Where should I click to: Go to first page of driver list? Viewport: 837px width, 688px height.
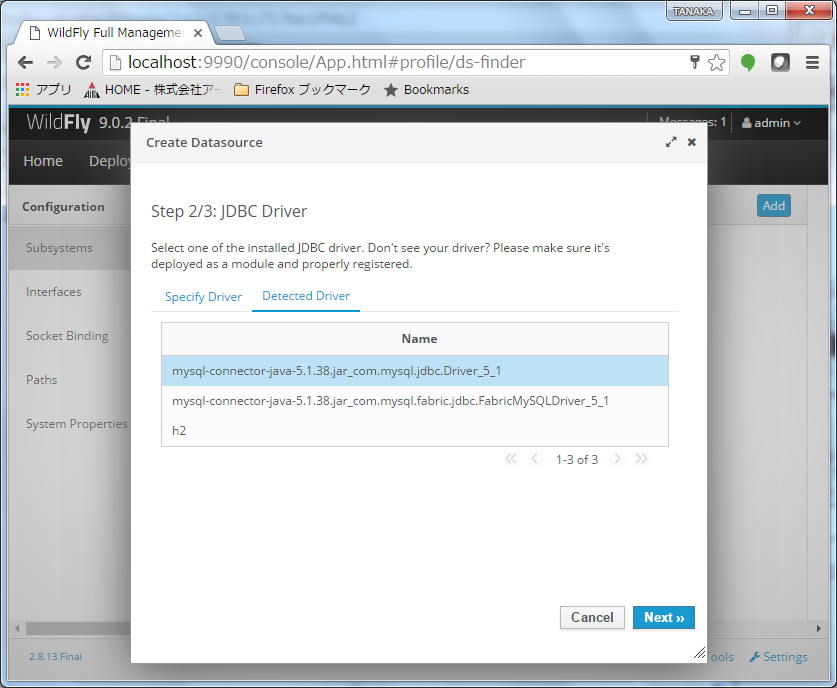511,458
